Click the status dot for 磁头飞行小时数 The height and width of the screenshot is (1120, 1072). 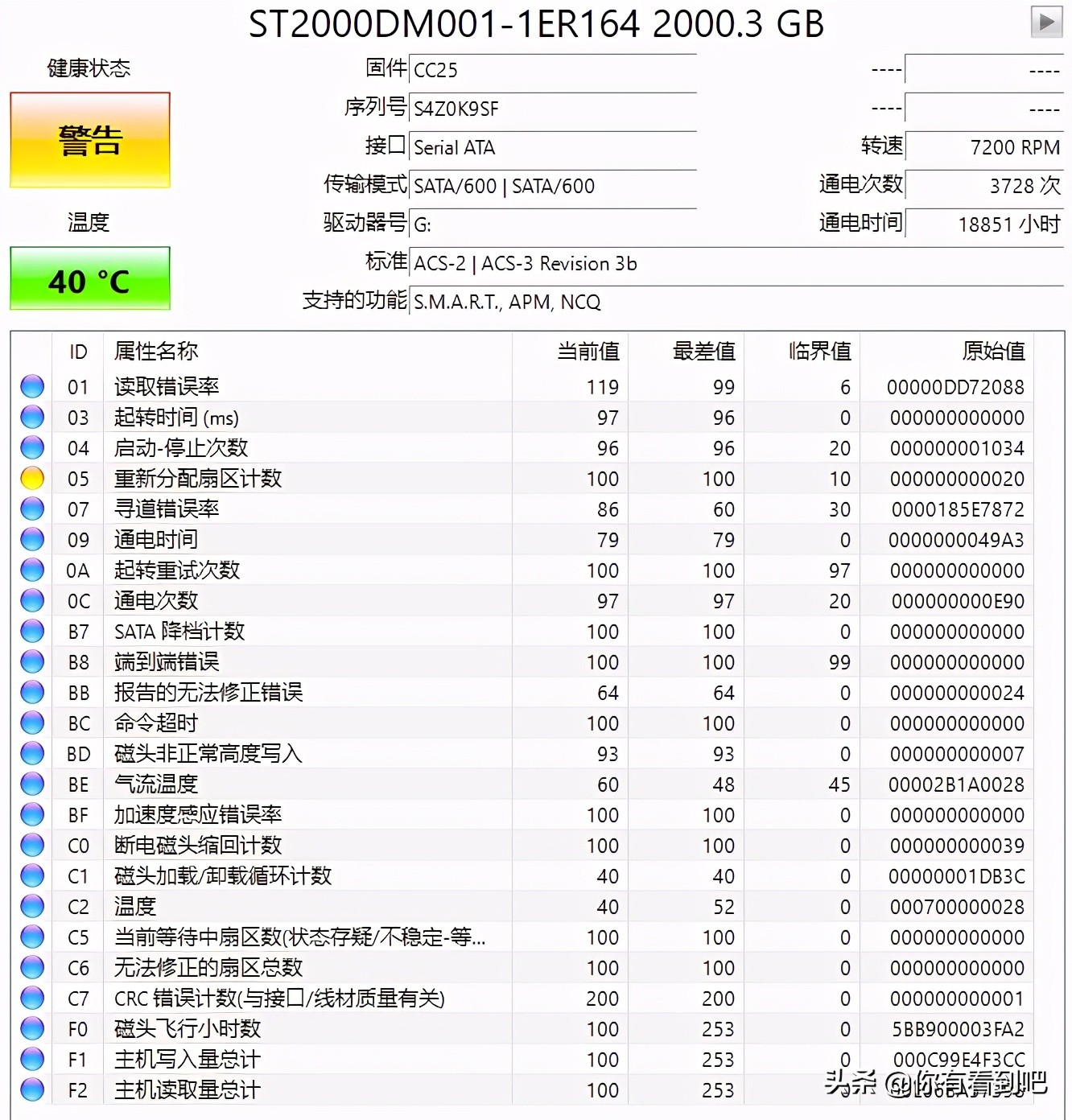(x=32, y=1028)
